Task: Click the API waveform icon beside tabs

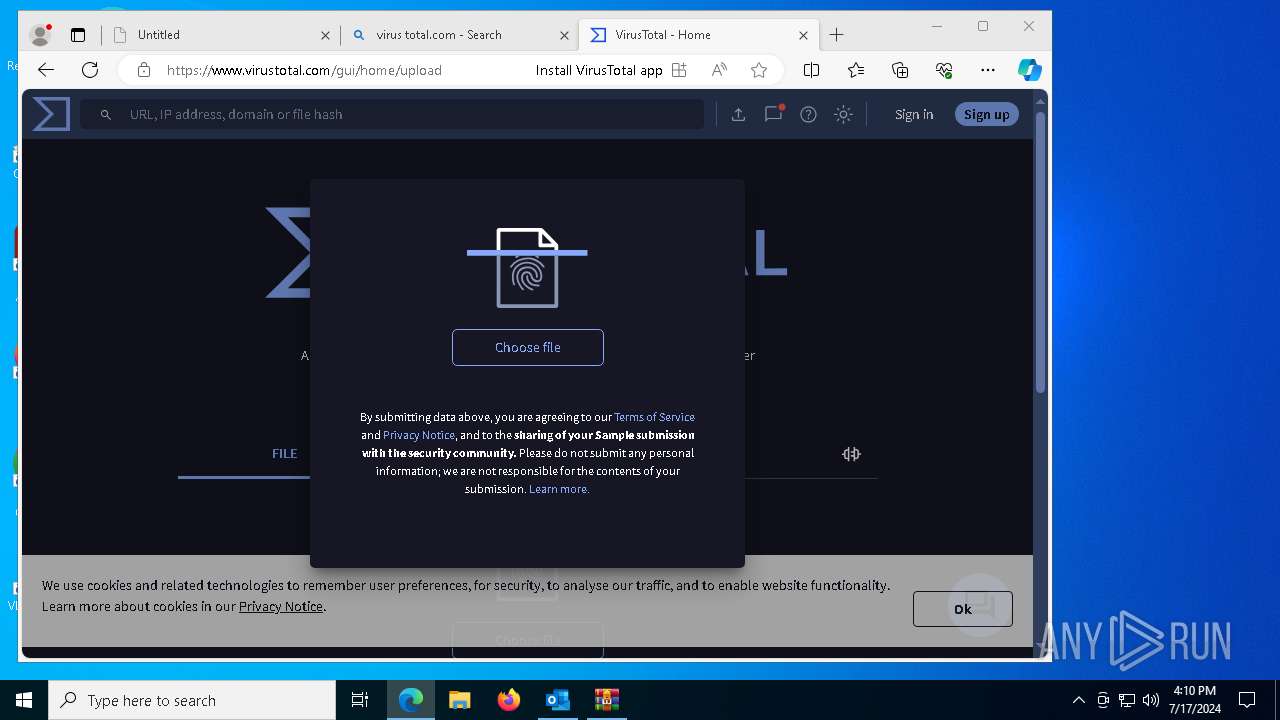Action: 851,454
